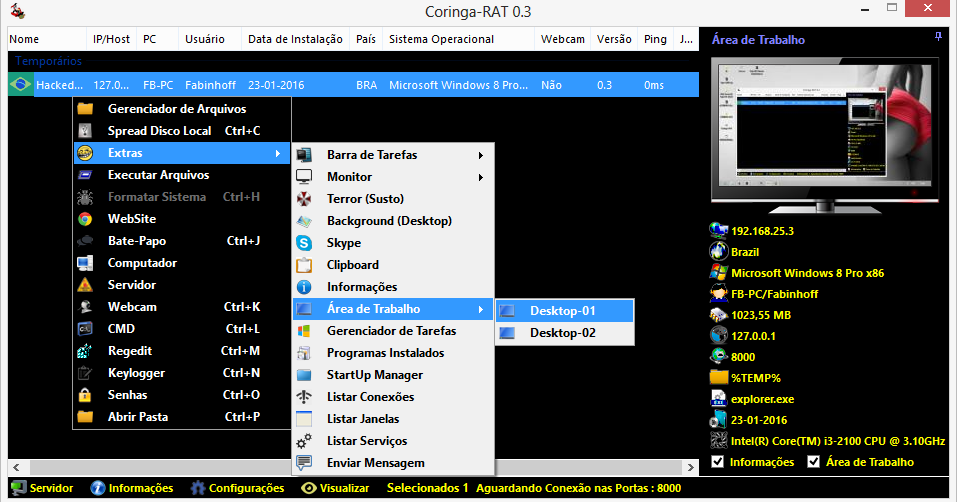This screenshot has height=502, width=957.
Task: Click the Clipboard icon in submenu
Action: pyautogui.click(x=304, y=265)
